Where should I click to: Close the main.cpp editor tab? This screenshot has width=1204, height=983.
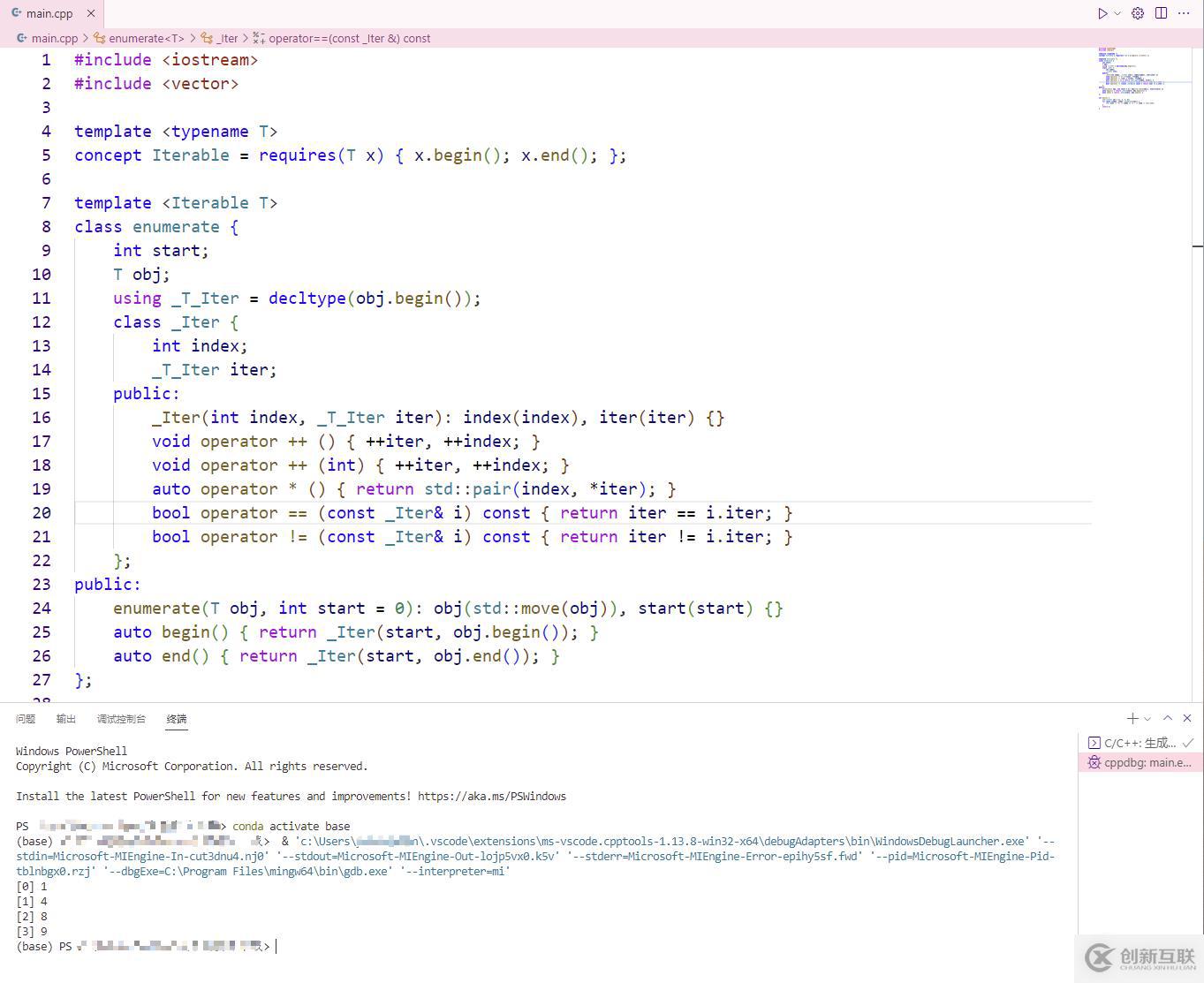click(x=91, y=13)
